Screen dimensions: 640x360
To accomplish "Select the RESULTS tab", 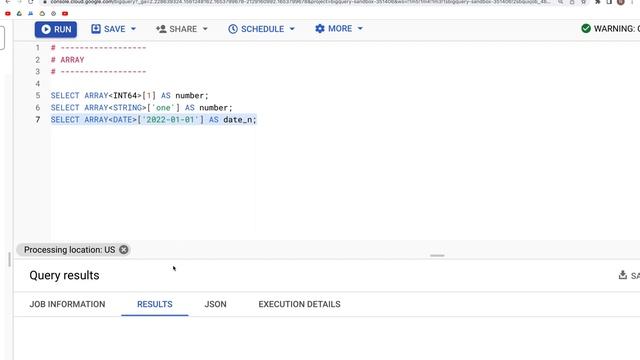I will [155, 304].
